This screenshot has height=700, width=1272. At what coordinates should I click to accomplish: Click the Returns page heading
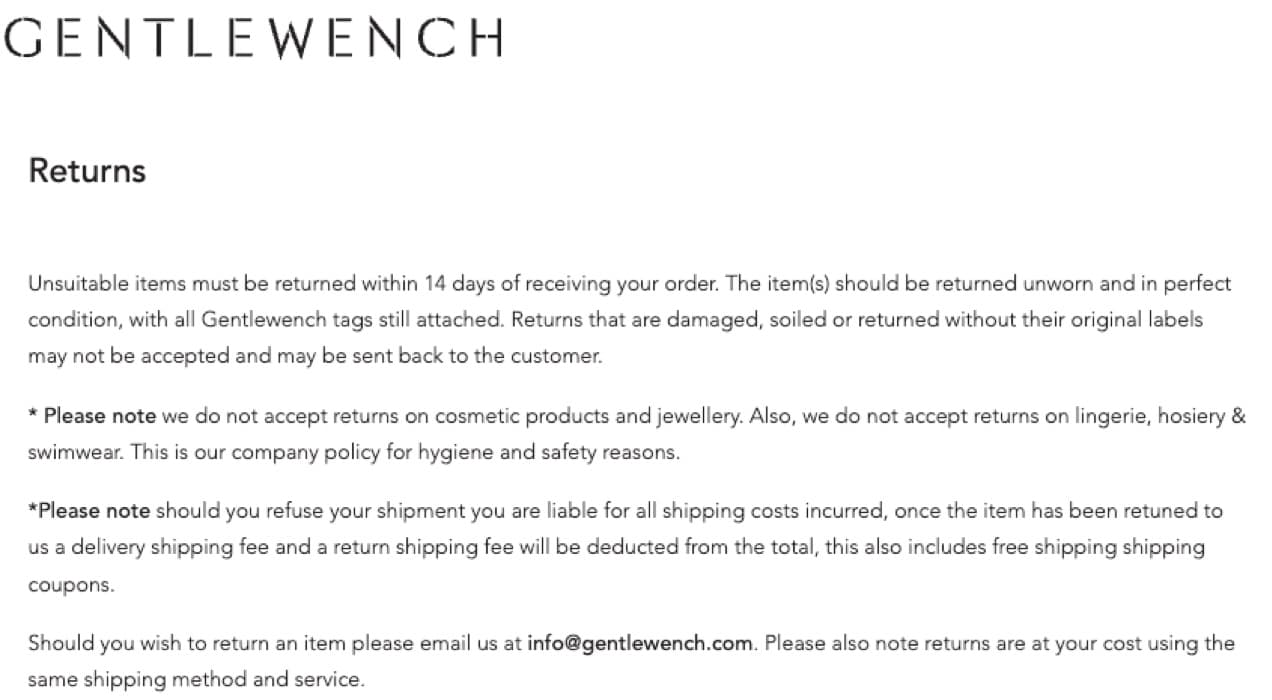[x=87, y=171]
